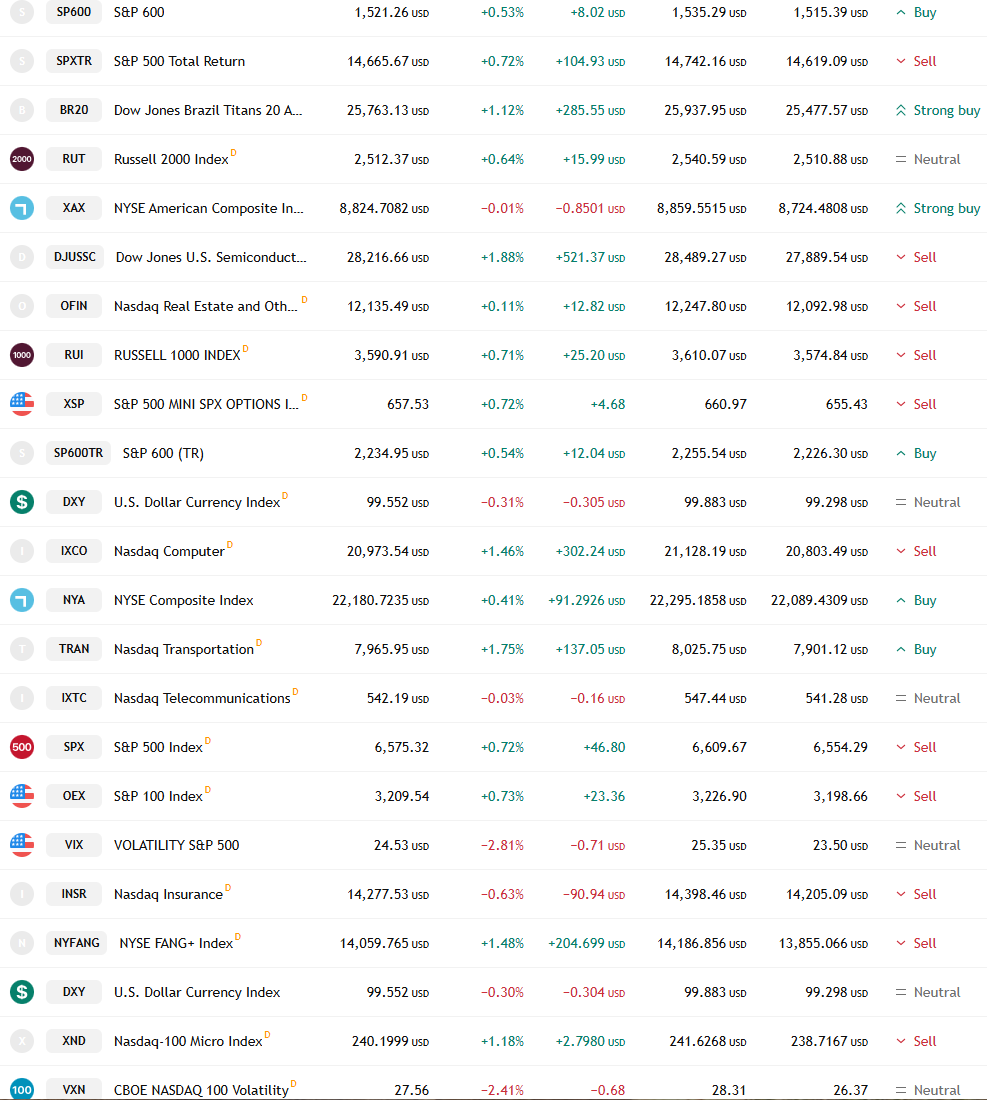987x1100 pixels.
Task: Select the RUT ticker badge
Action: click(x=74, y=159)
